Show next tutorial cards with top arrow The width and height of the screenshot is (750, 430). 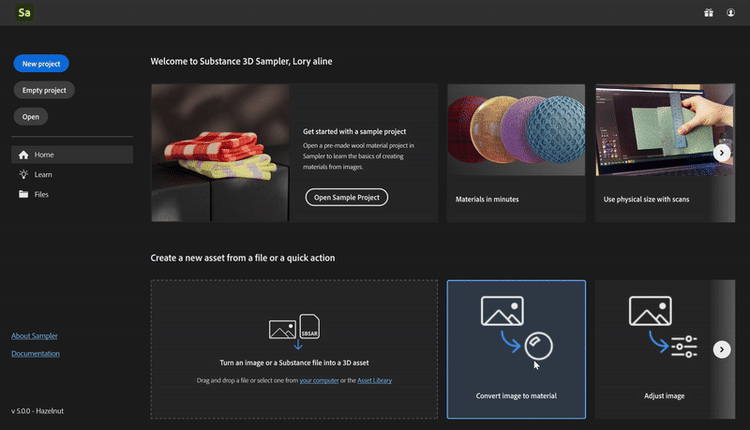(x=721, y=153)
